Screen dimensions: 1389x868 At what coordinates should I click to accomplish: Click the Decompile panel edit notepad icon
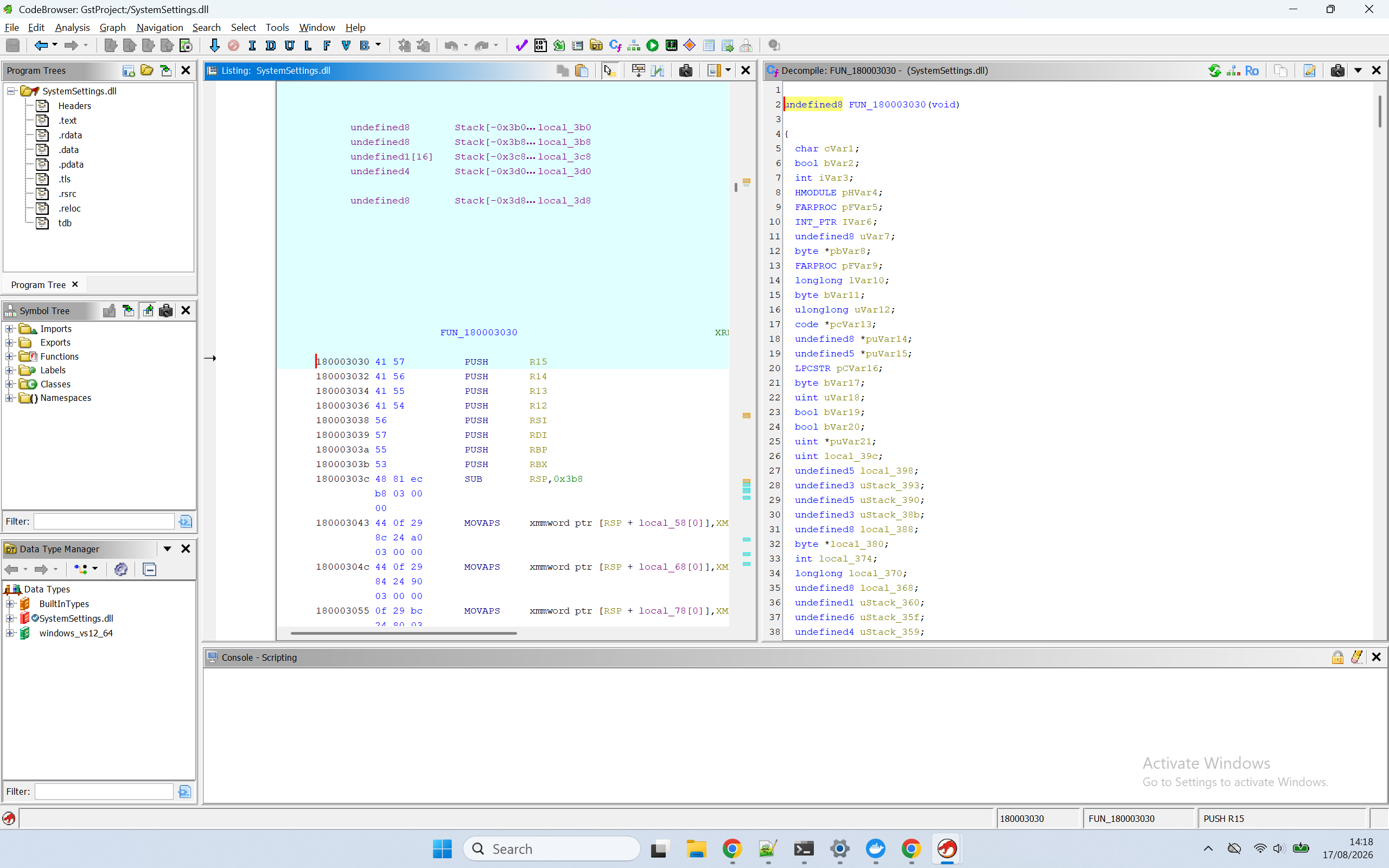[1309, 71]
